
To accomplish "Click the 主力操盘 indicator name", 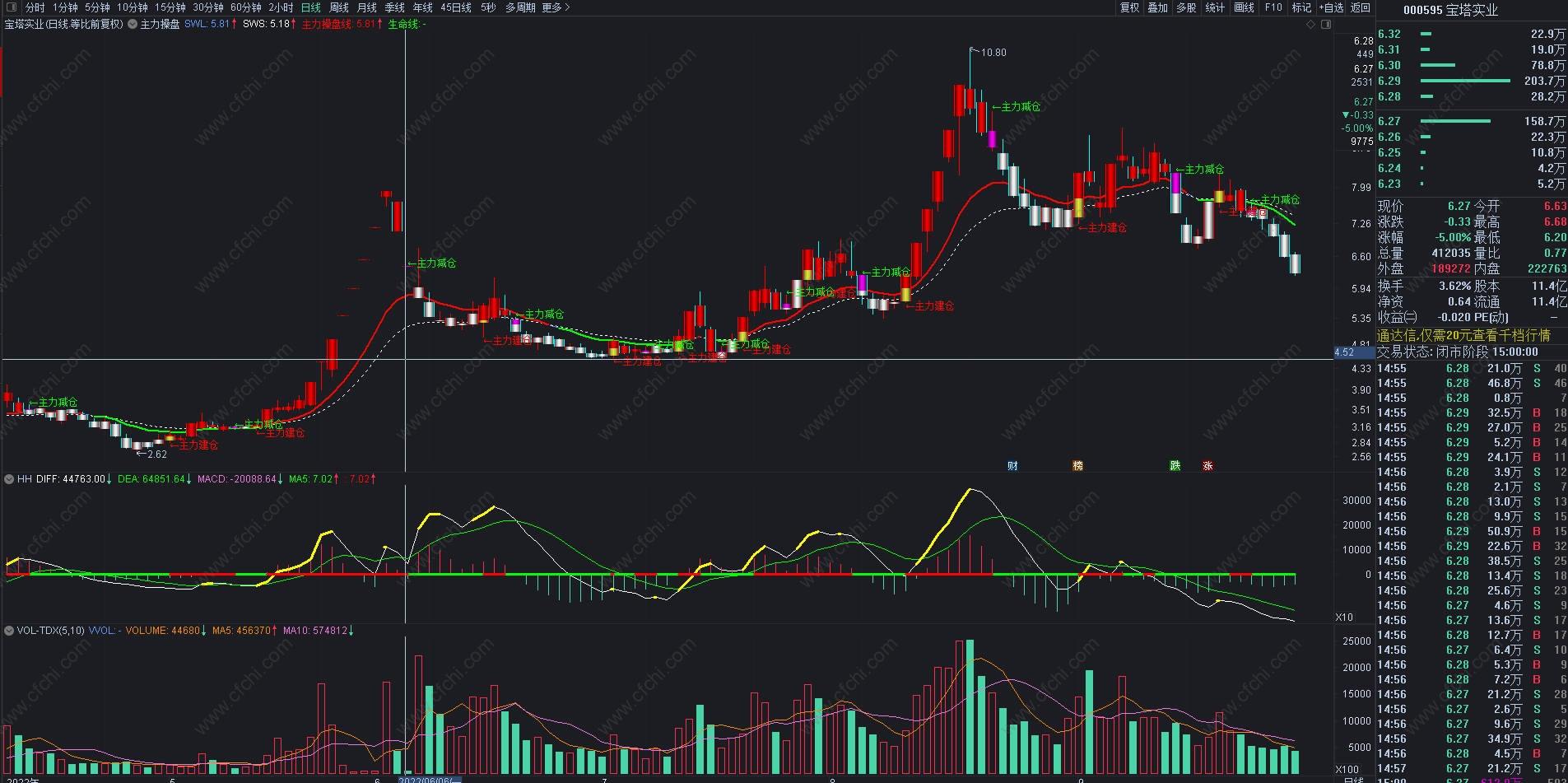I will [160, 25].
